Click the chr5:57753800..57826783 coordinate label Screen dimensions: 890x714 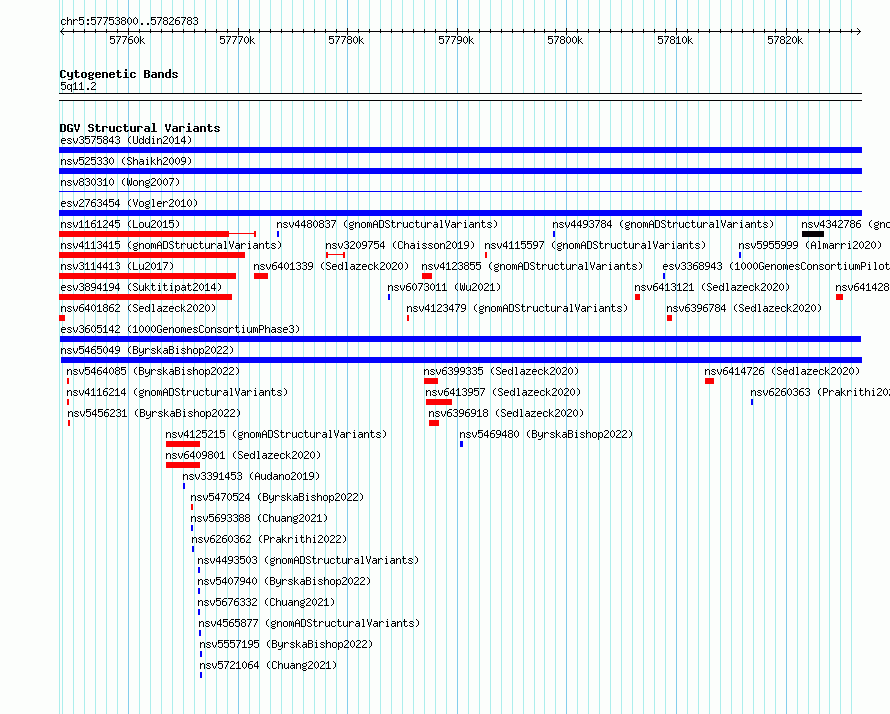pos(129,21)
